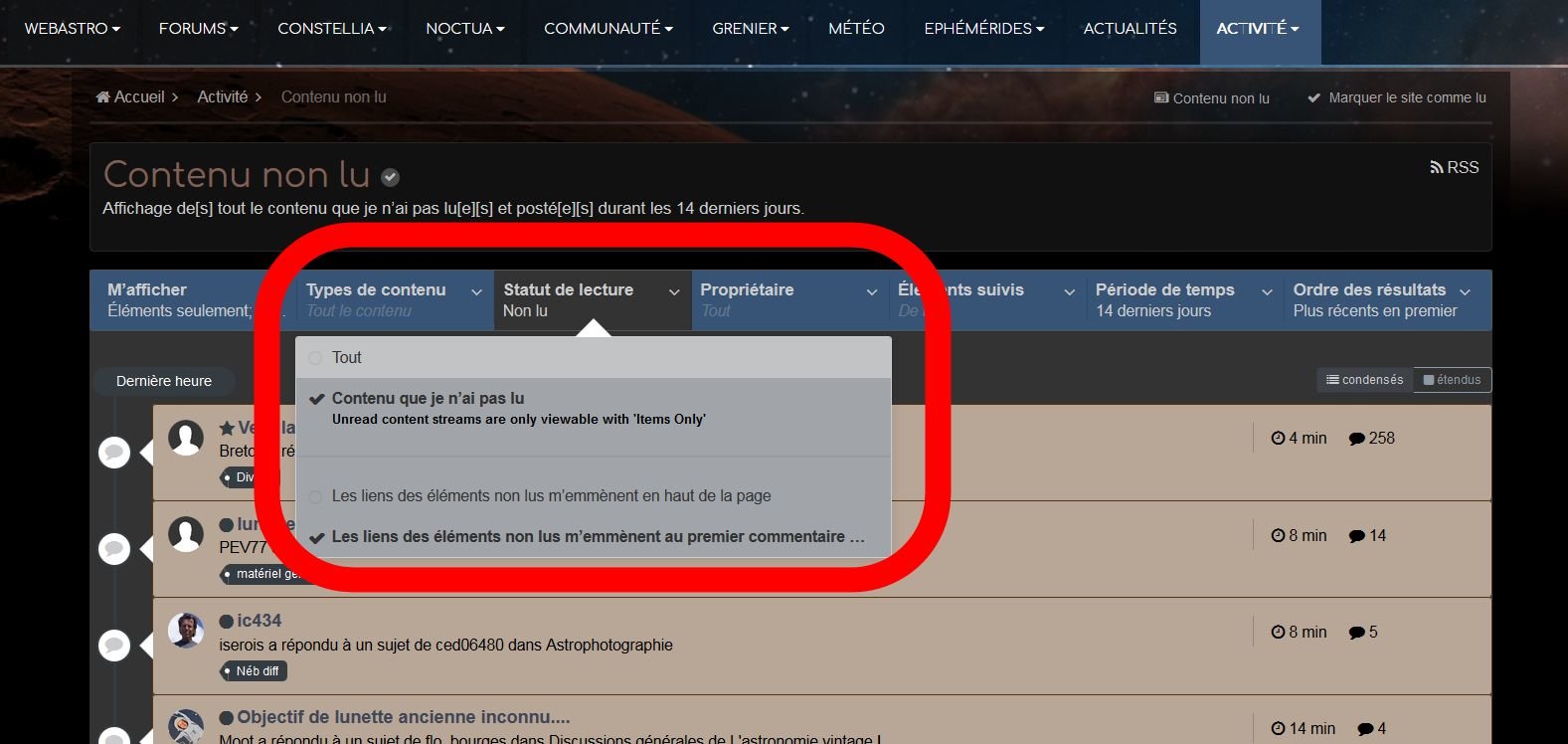Expand the Types de contenu filter
The width and height of the screenshot is (1568, 744).
[x=394, y=299]
